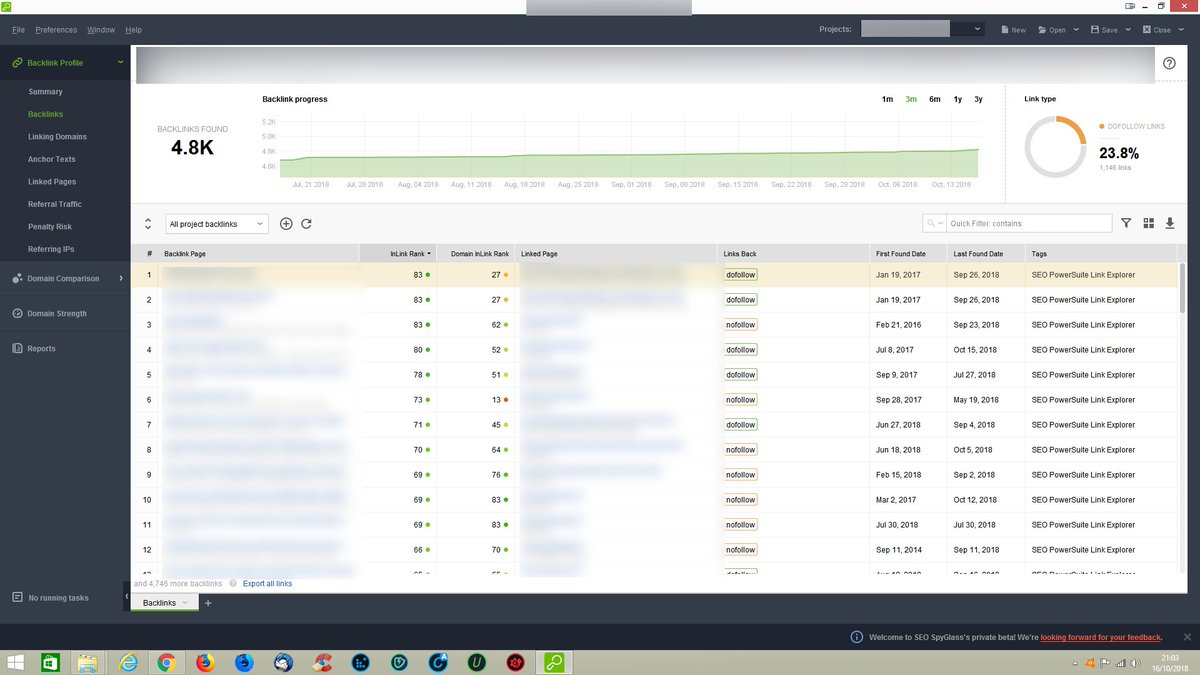This screenshot has height=675, width=1200.
Task: Click the No running tasks list icon
Action: pyautogui.click(x=17, y=597)
